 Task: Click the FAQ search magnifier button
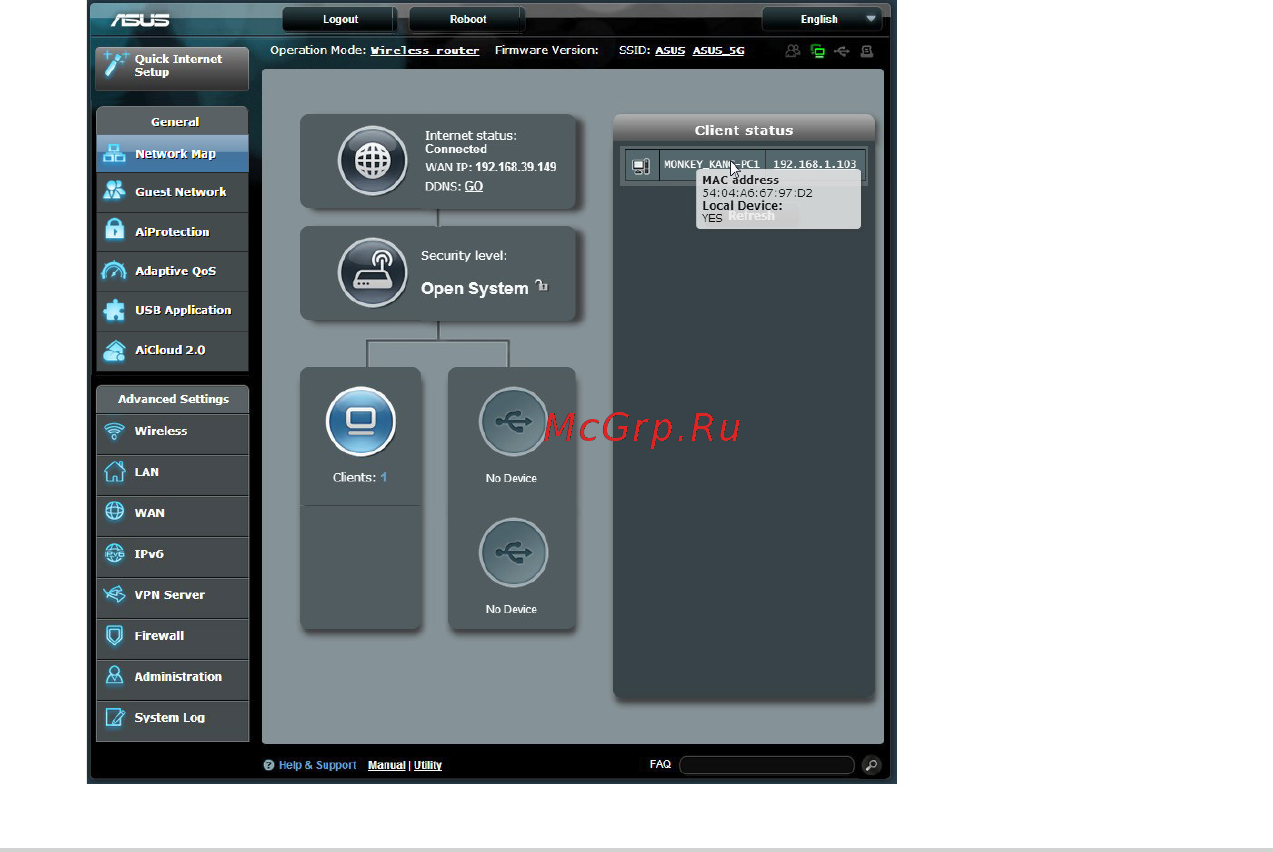click(872, 765)
